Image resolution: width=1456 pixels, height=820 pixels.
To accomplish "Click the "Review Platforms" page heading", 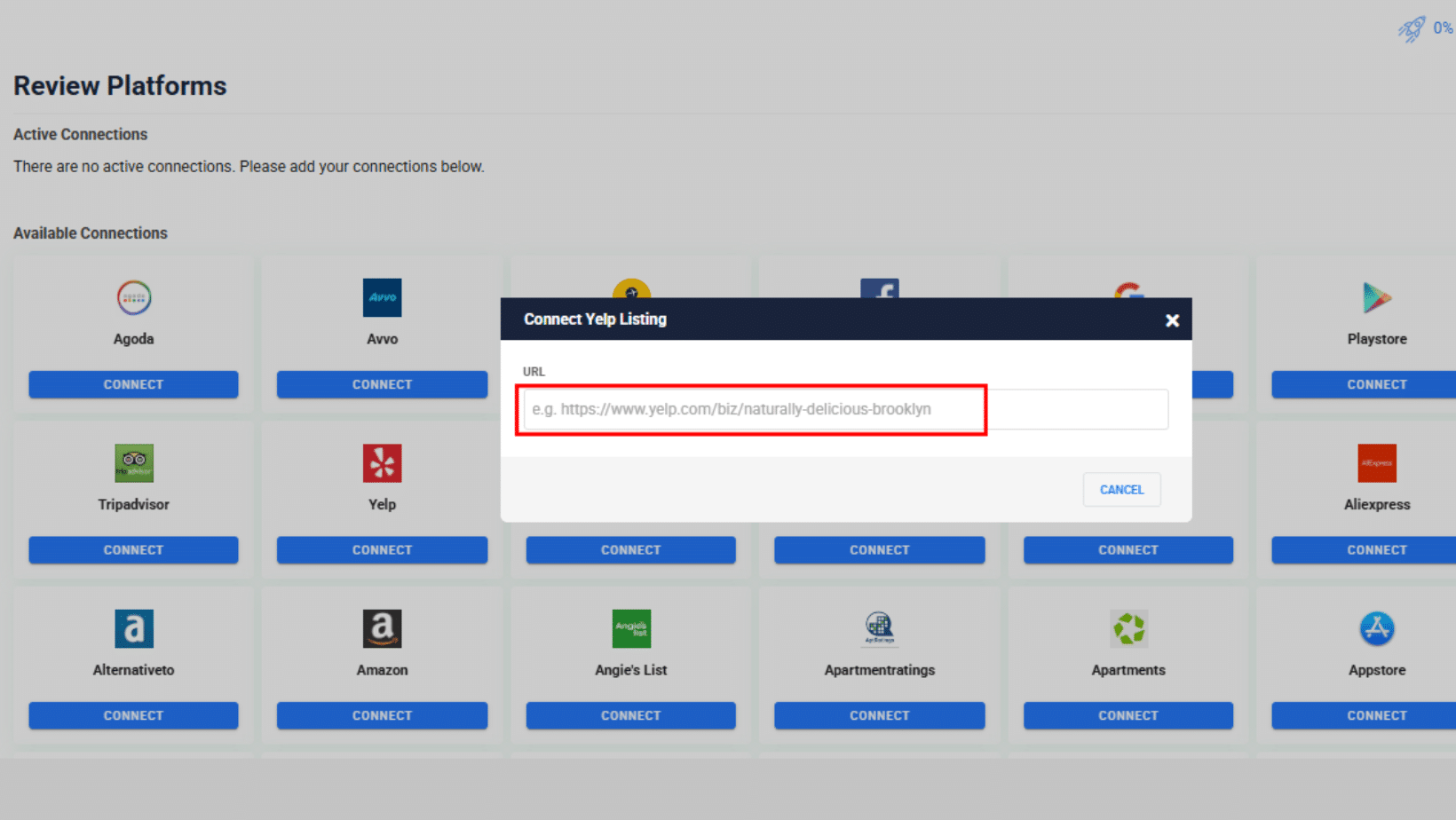I will point(120,86).
